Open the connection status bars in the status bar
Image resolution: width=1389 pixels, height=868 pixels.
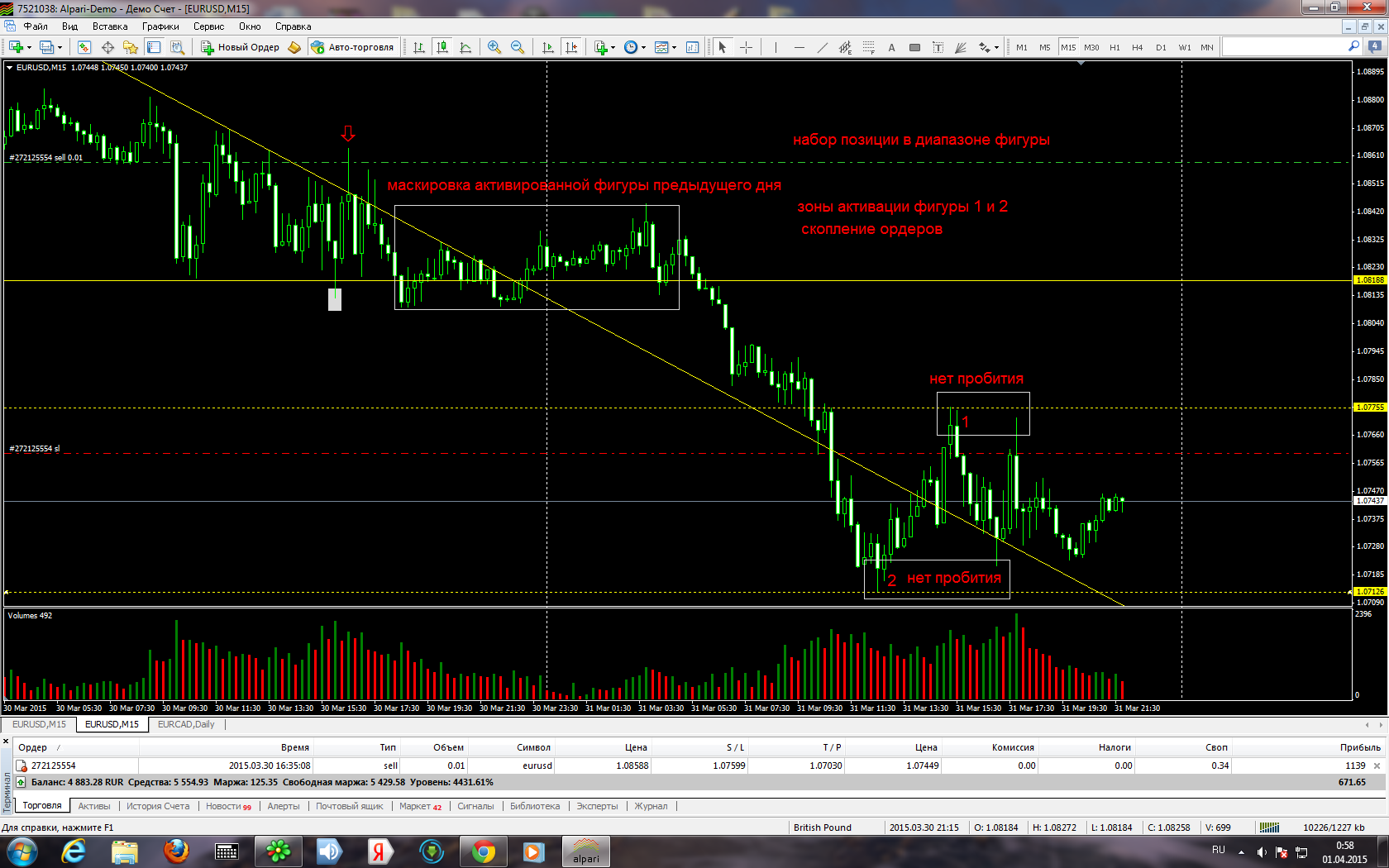(x=1269, y=827)
